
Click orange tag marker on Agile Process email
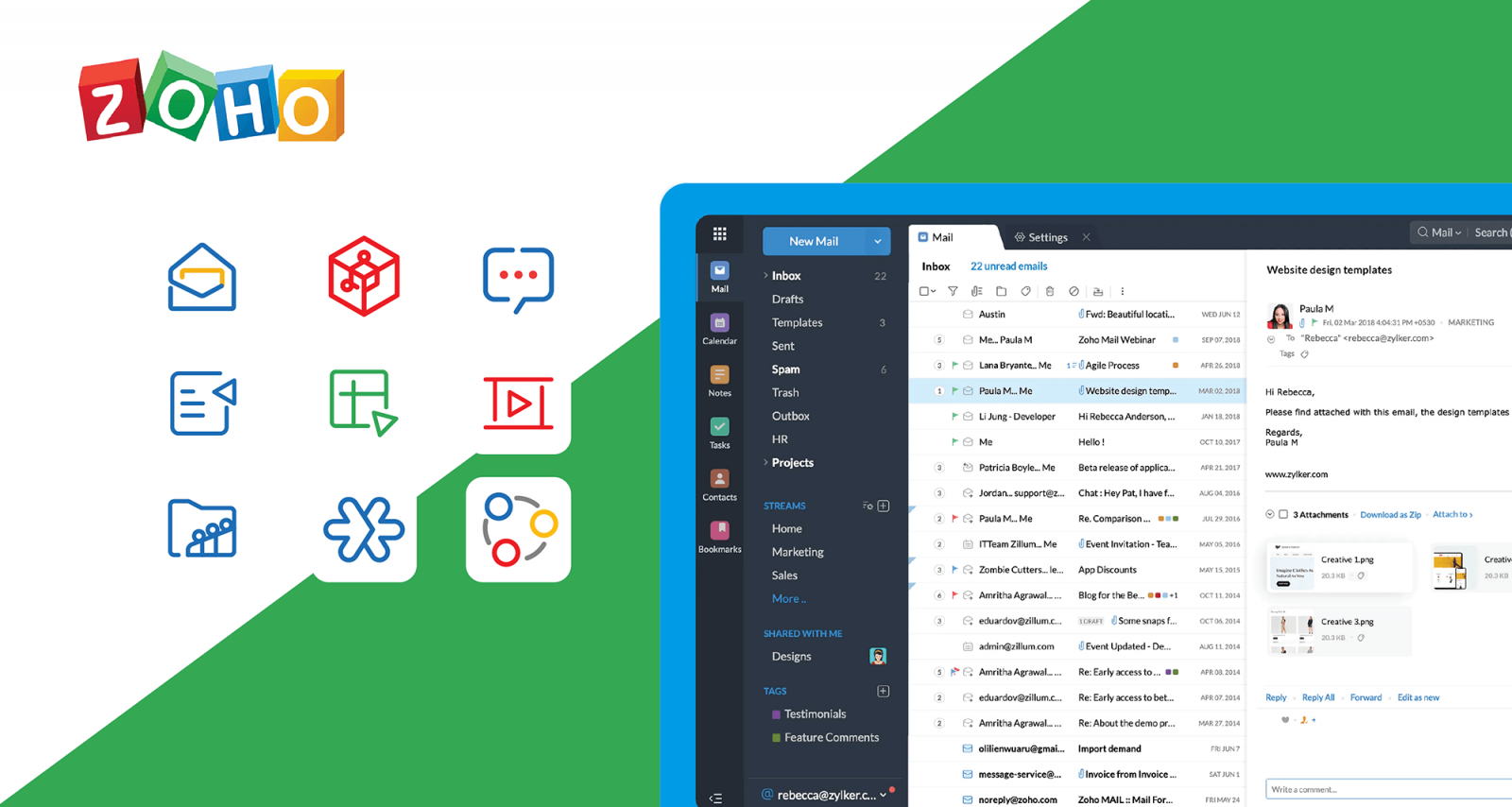[1176, 365]
